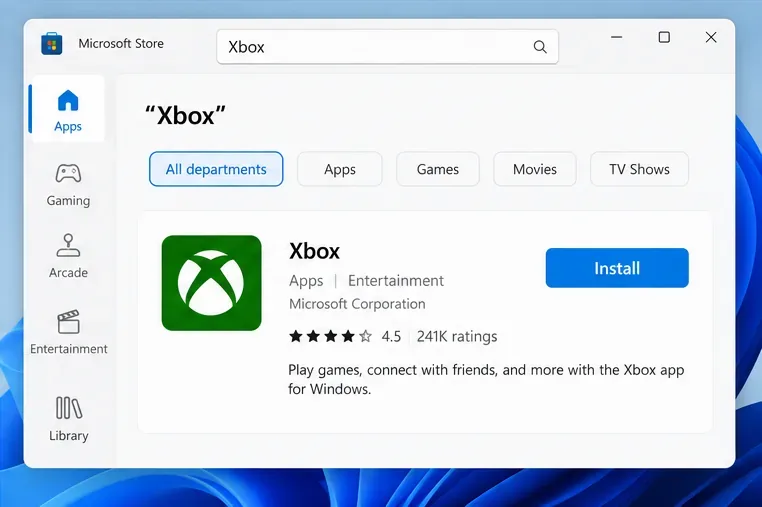Click the “Xbox” search results heading

[185, 116]
